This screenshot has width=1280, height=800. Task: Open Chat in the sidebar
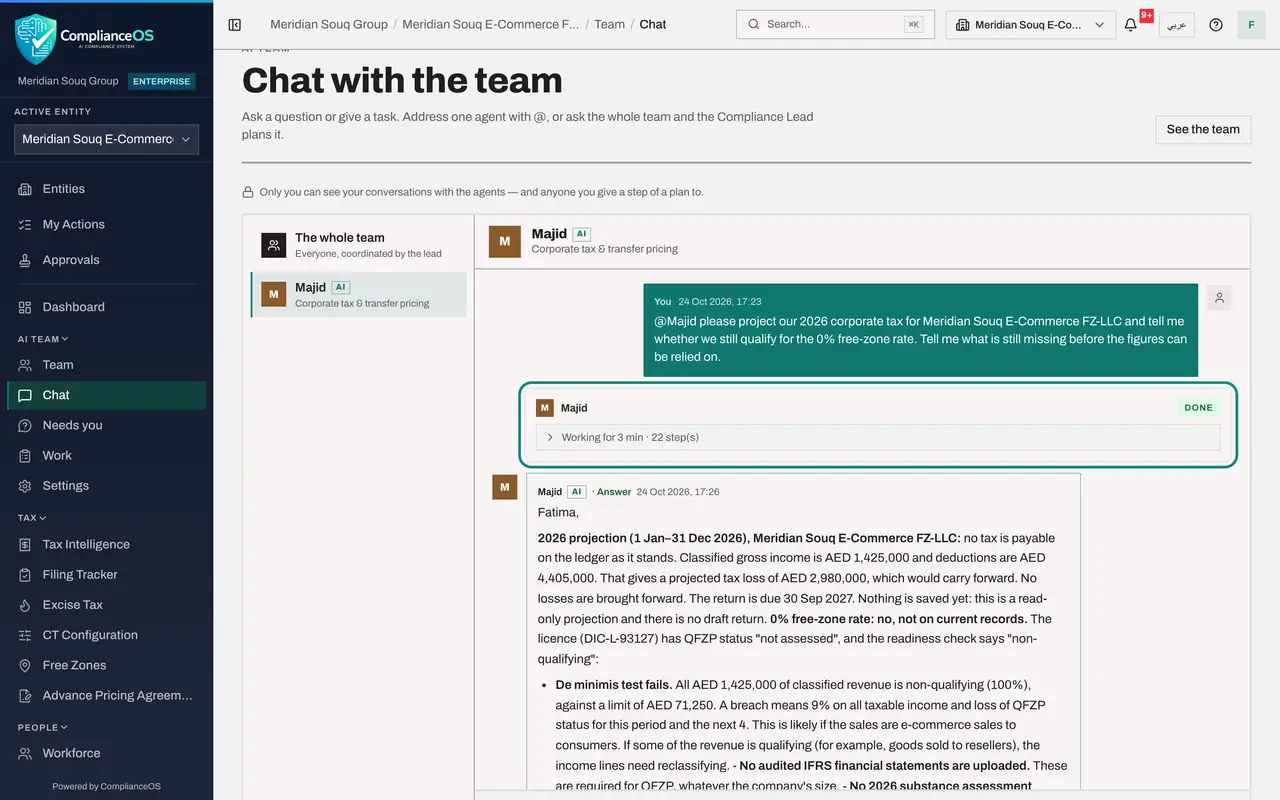tap(106, 395)
